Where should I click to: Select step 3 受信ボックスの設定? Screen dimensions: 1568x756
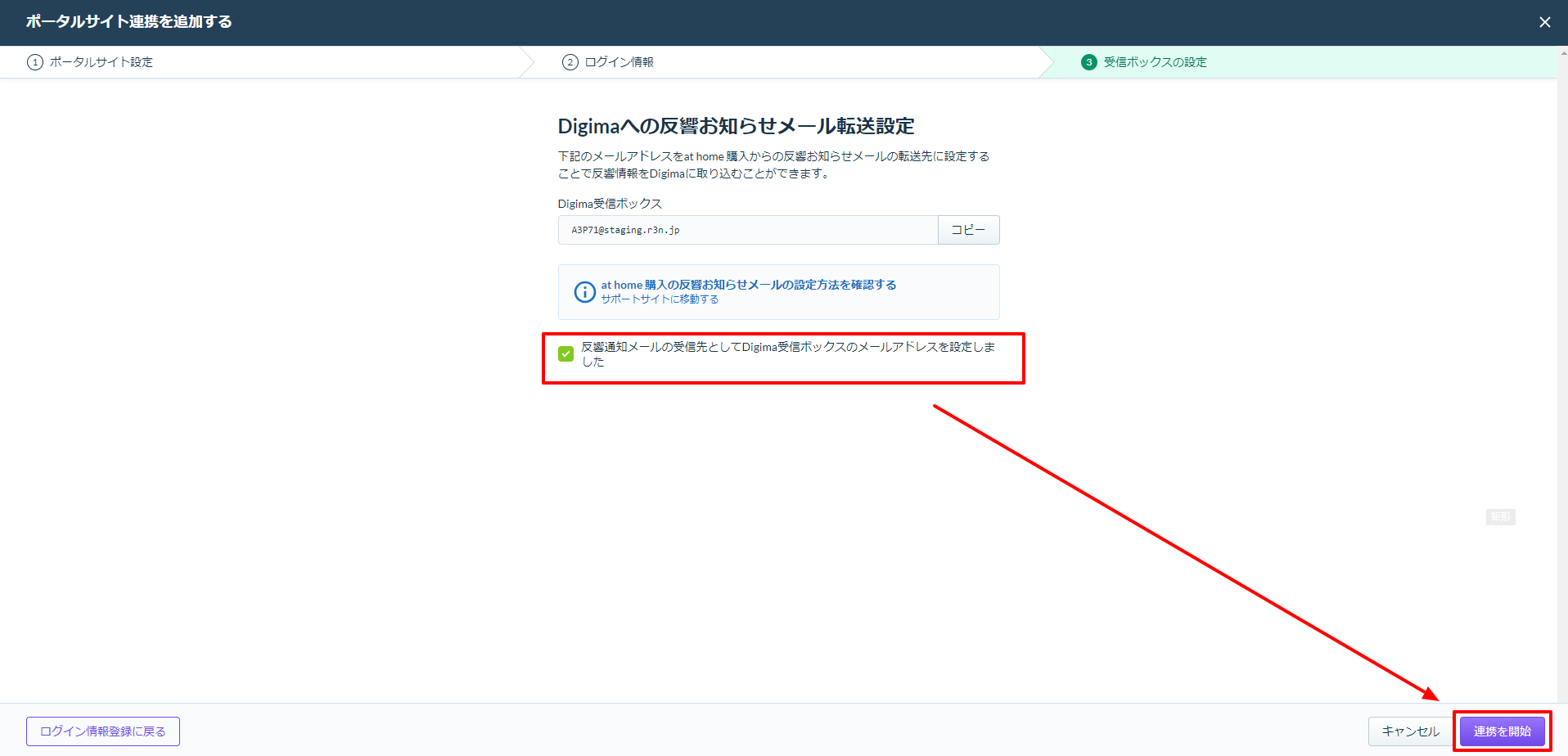(1144, 62)
